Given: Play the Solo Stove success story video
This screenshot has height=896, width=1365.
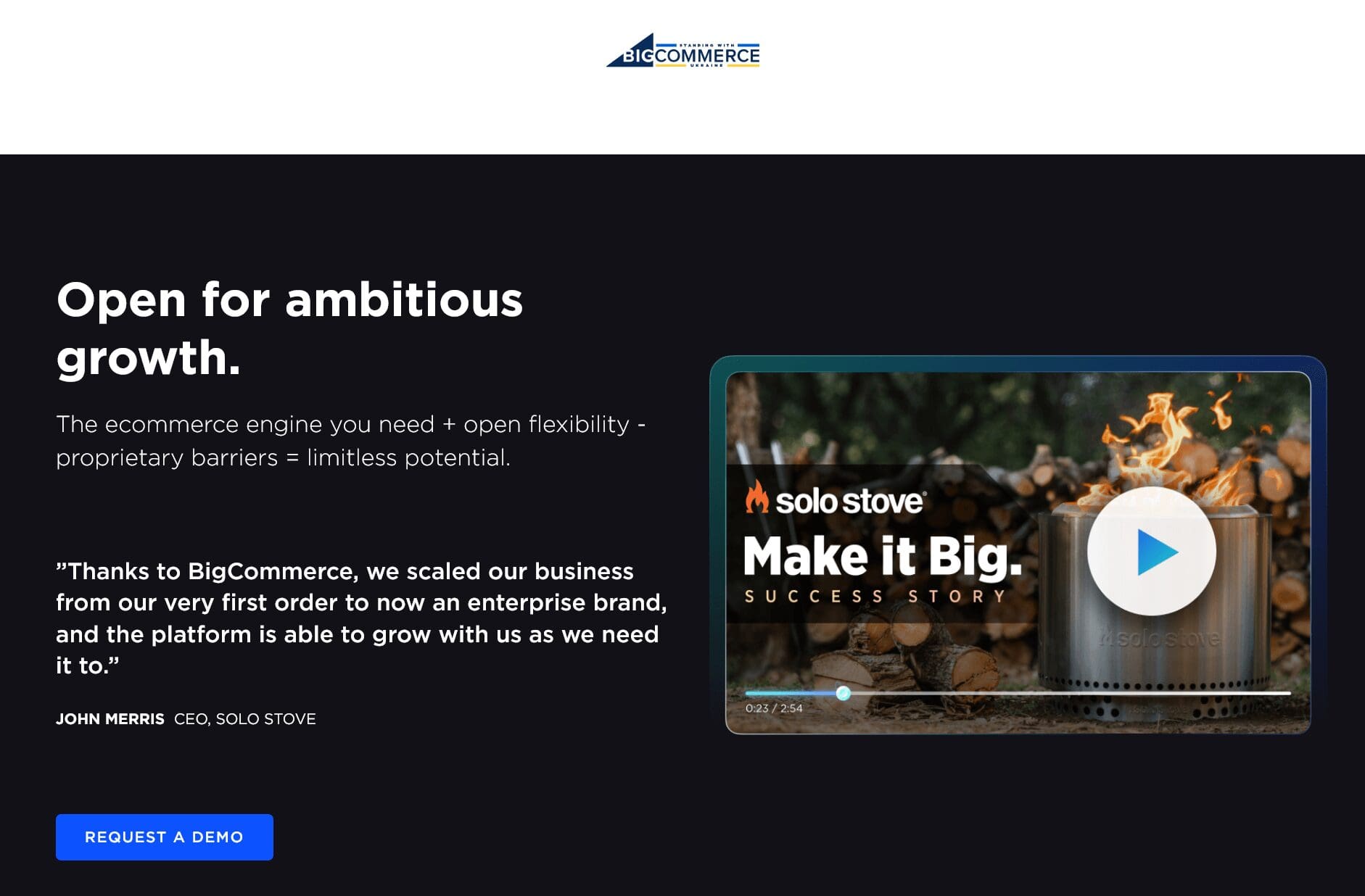Looking at the screenshot, I should click(x=1152, y=552).
